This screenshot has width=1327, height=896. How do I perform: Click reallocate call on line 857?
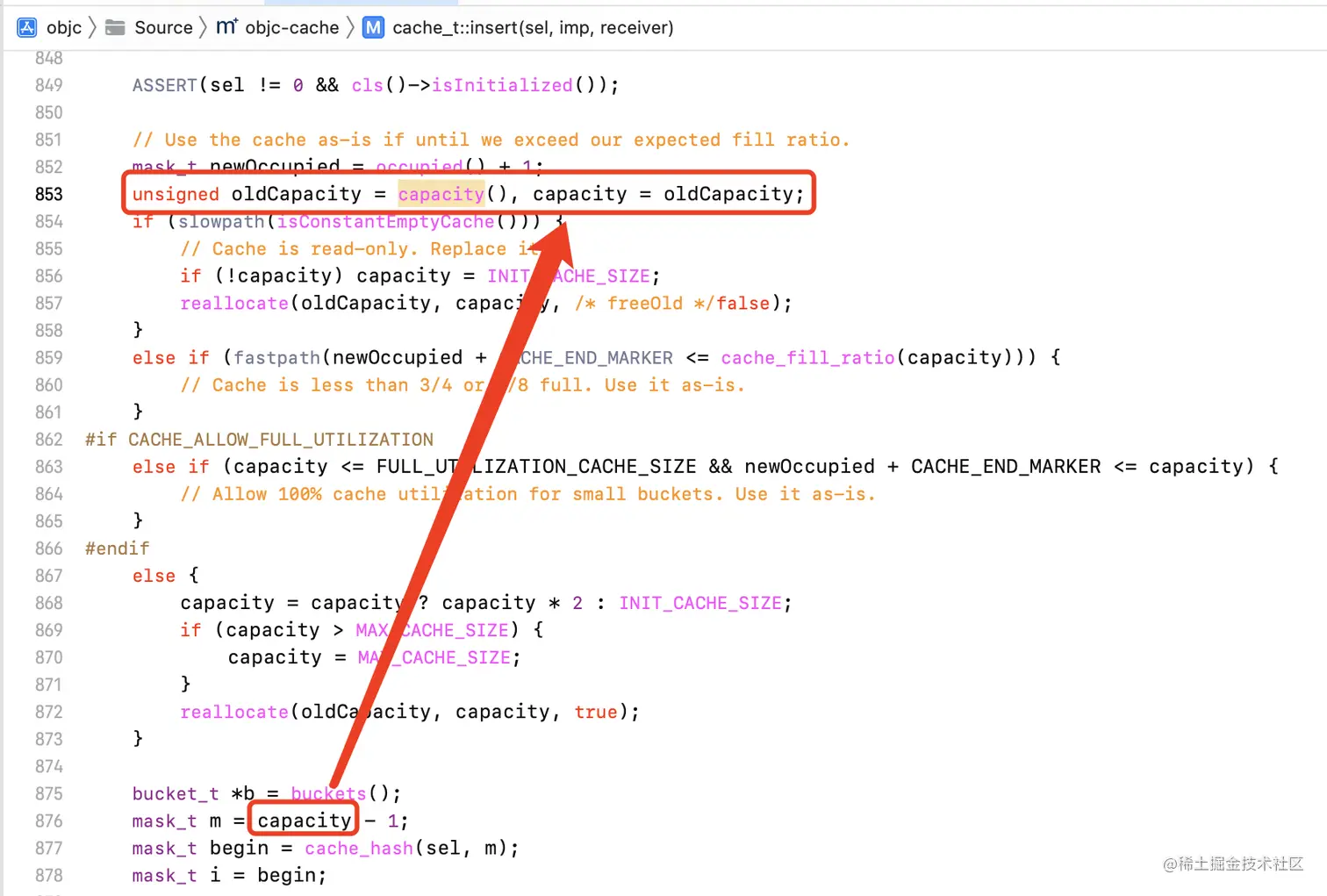(x=234, y=303)
